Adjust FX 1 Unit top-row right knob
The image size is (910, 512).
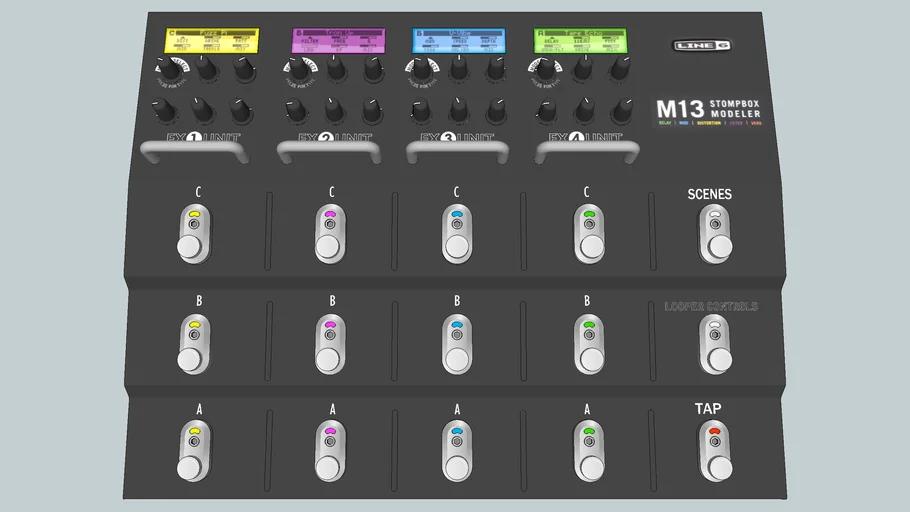click(244, 69)
